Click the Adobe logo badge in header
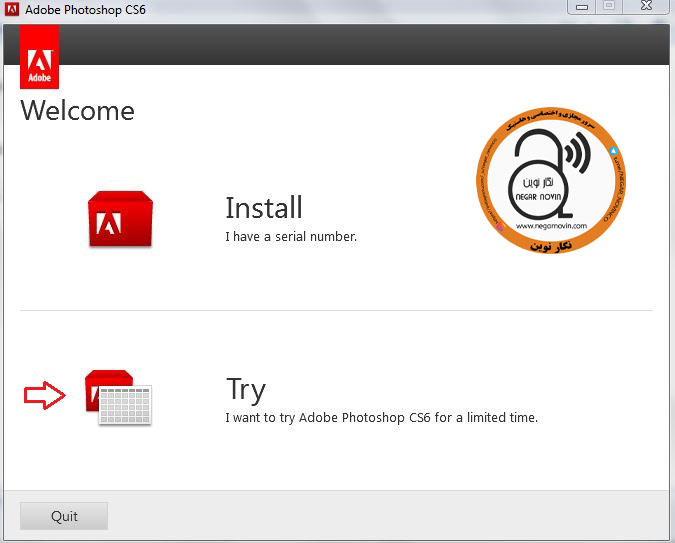This screenshot has width=675, height=543. tap(40, 57)
